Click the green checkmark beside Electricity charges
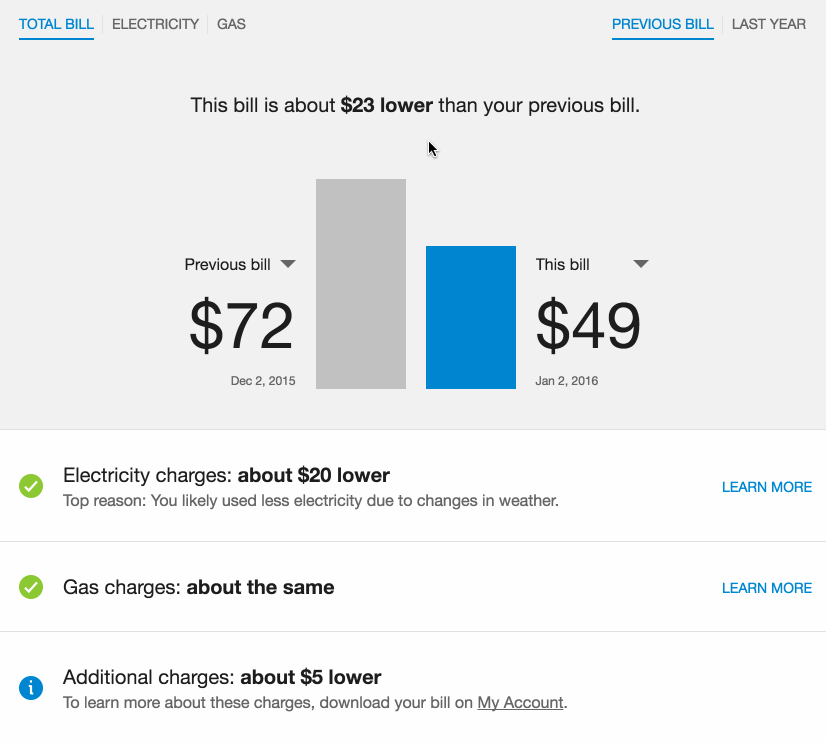Viewport: 826px width, 742px height. [31, 487]
